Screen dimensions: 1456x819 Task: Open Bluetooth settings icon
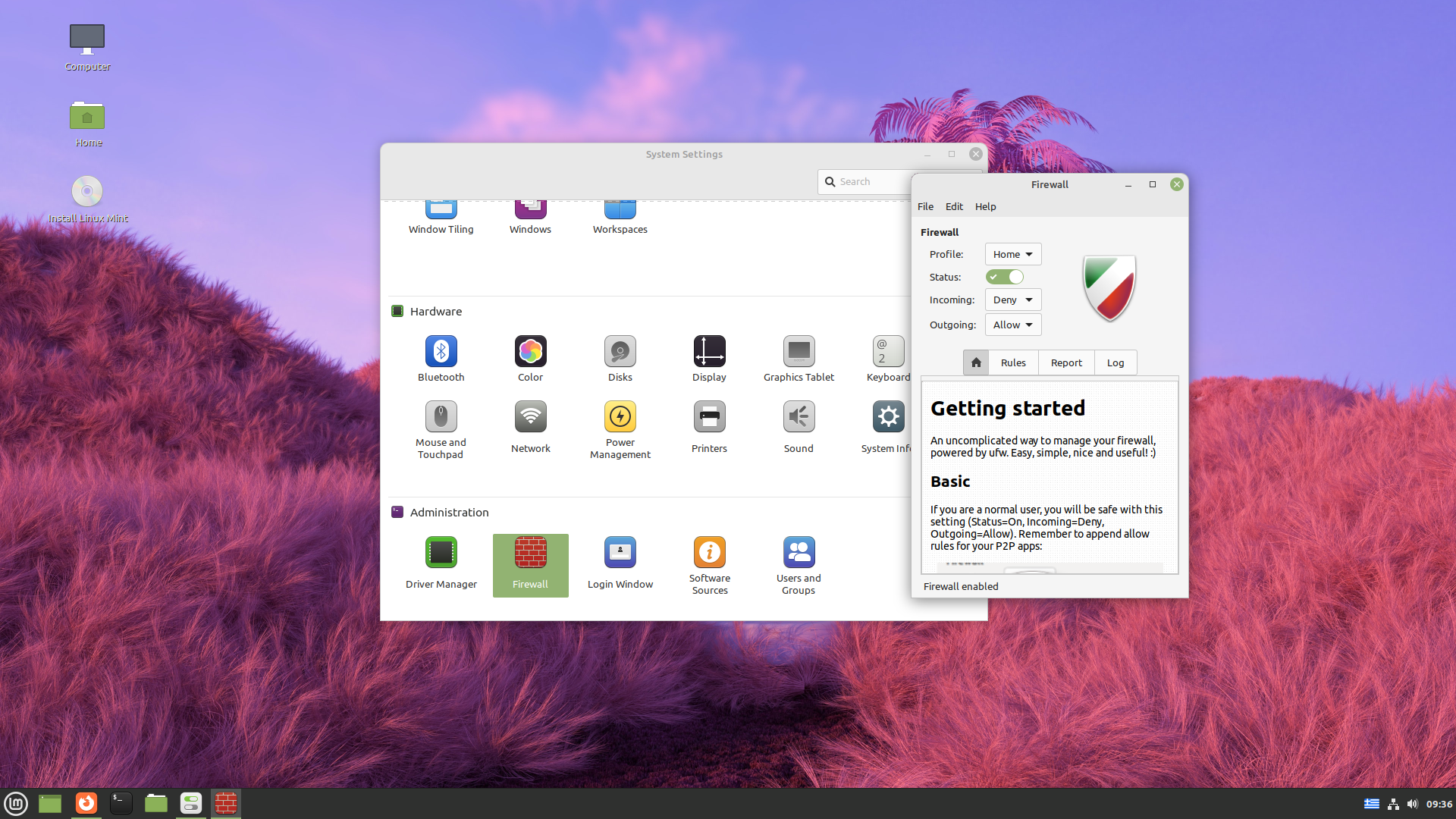pyautogui.click(x=441, y=352)
